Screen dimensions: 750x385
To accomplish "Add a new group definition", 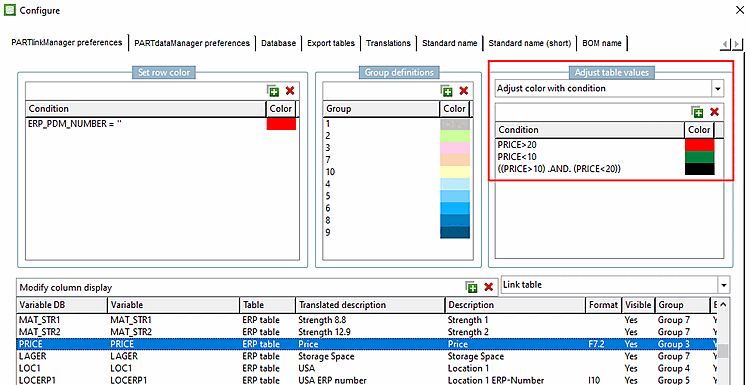I will [x=447, y=91].
